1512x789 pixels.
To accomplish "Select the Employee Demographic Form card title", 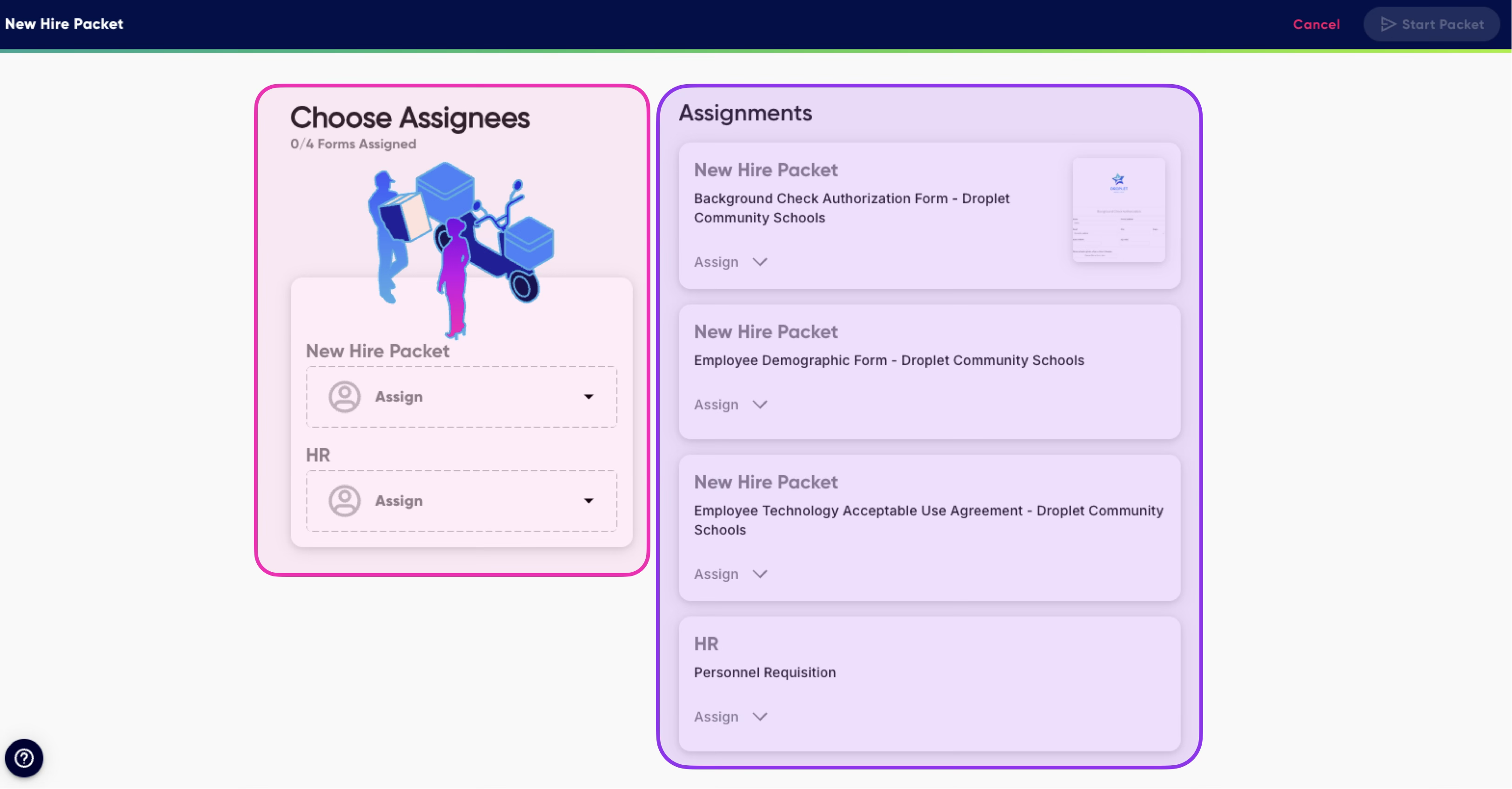I will (889, 361).
